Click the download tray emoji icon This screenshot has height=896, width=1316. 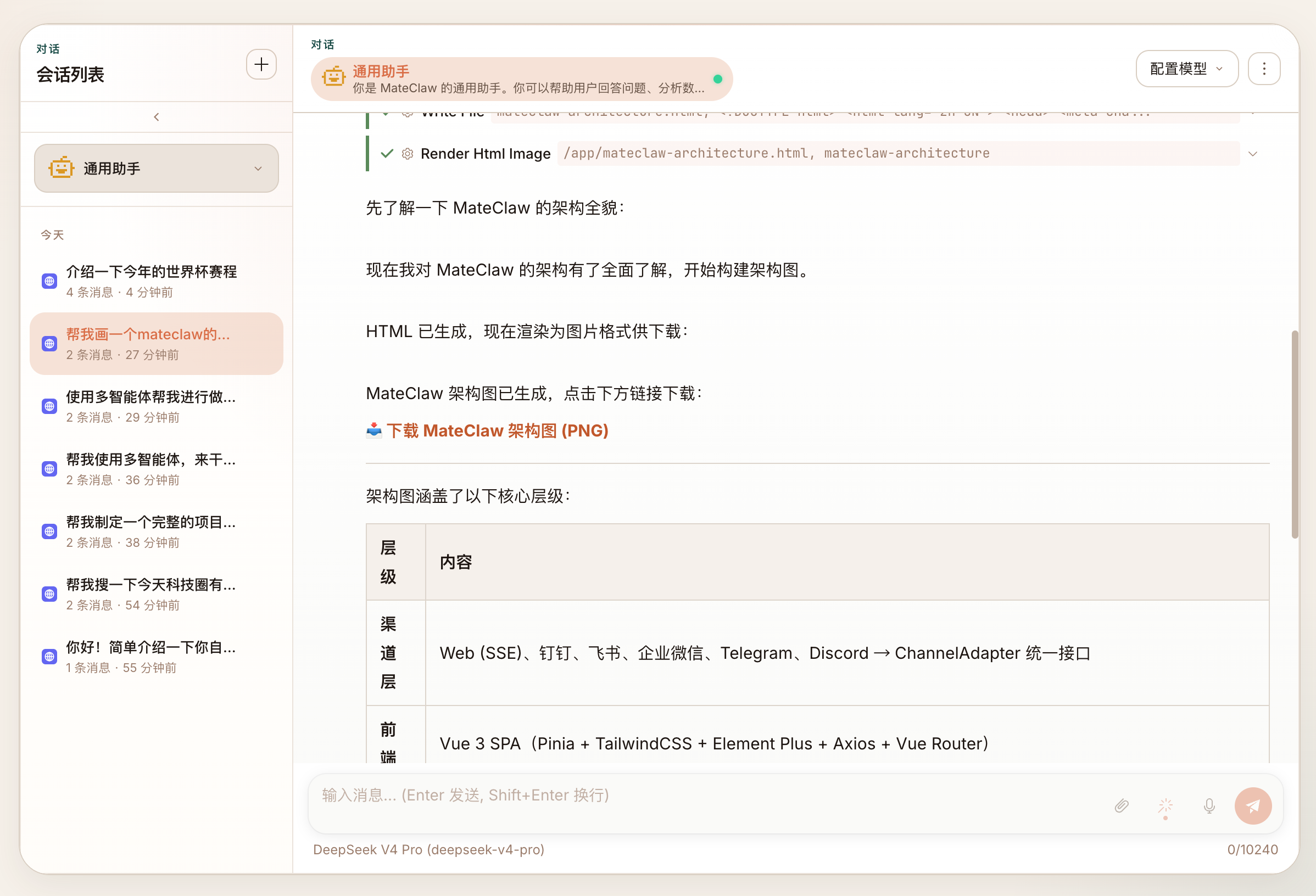[373, 431]
